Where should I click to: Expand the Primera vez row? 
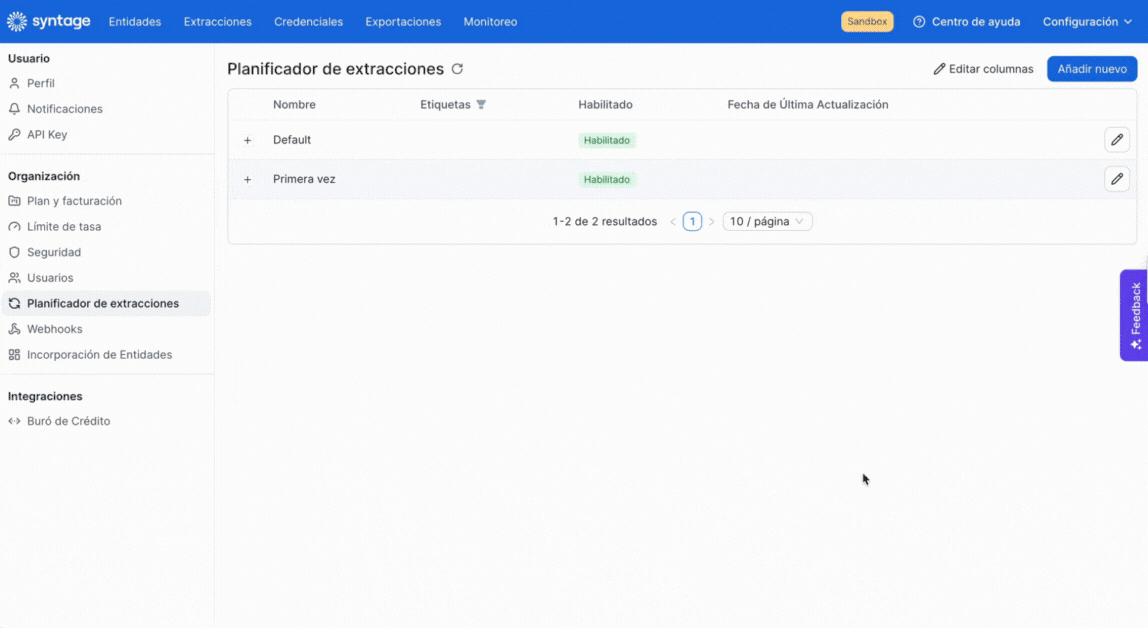pos(247,179)
